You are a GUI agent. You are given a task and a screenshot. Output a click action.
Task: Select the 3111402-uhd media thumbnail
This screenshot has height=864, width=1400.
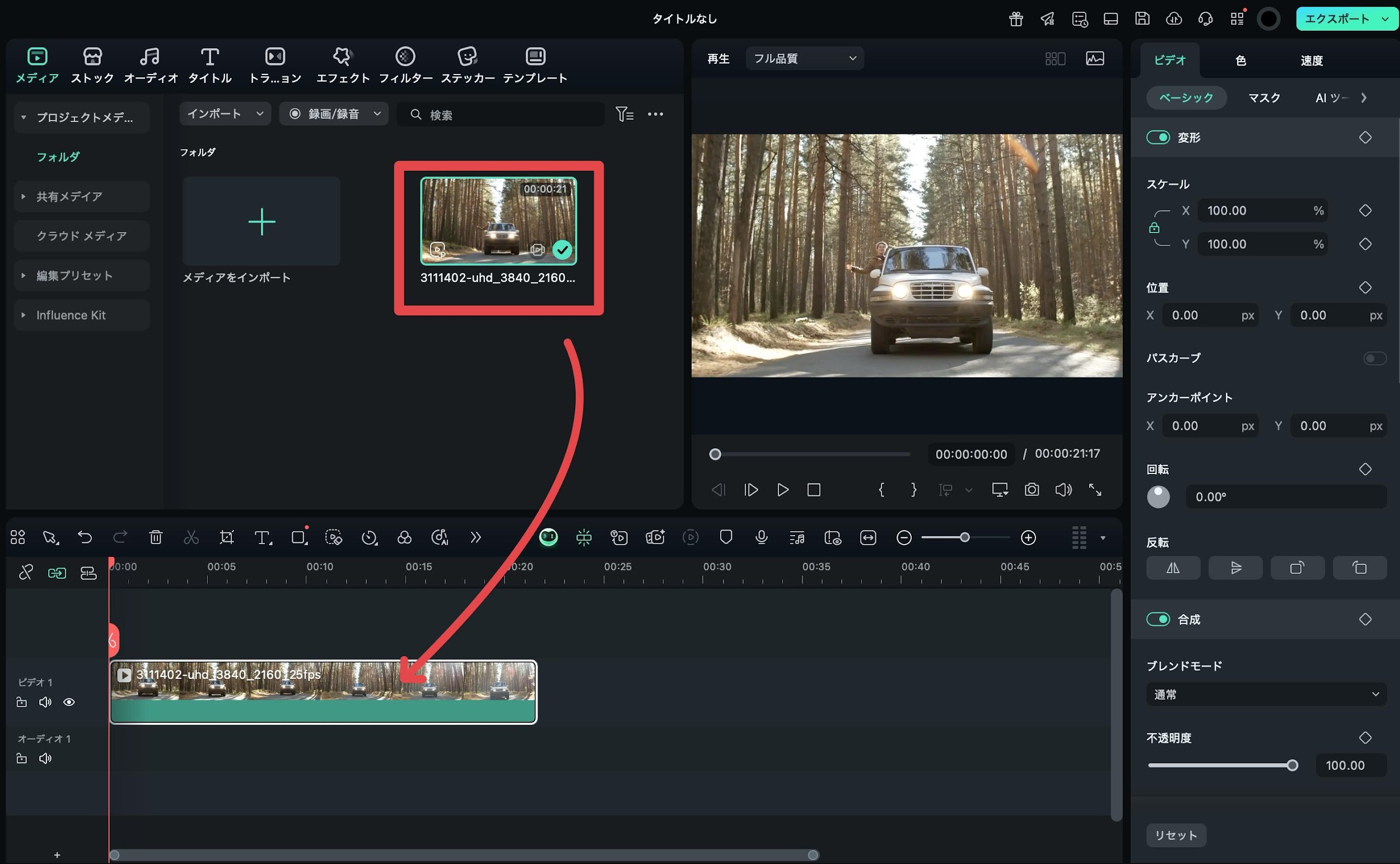click(x=498, y=221)
